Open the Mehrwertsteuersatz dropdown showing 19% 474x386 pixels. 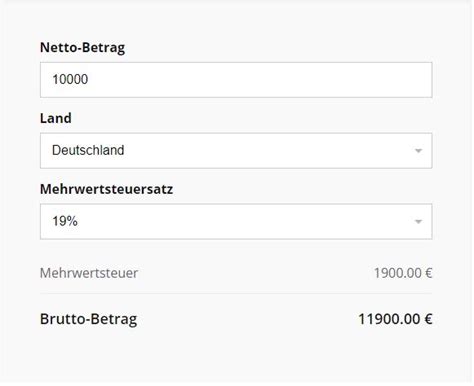[x=236, y=222]
